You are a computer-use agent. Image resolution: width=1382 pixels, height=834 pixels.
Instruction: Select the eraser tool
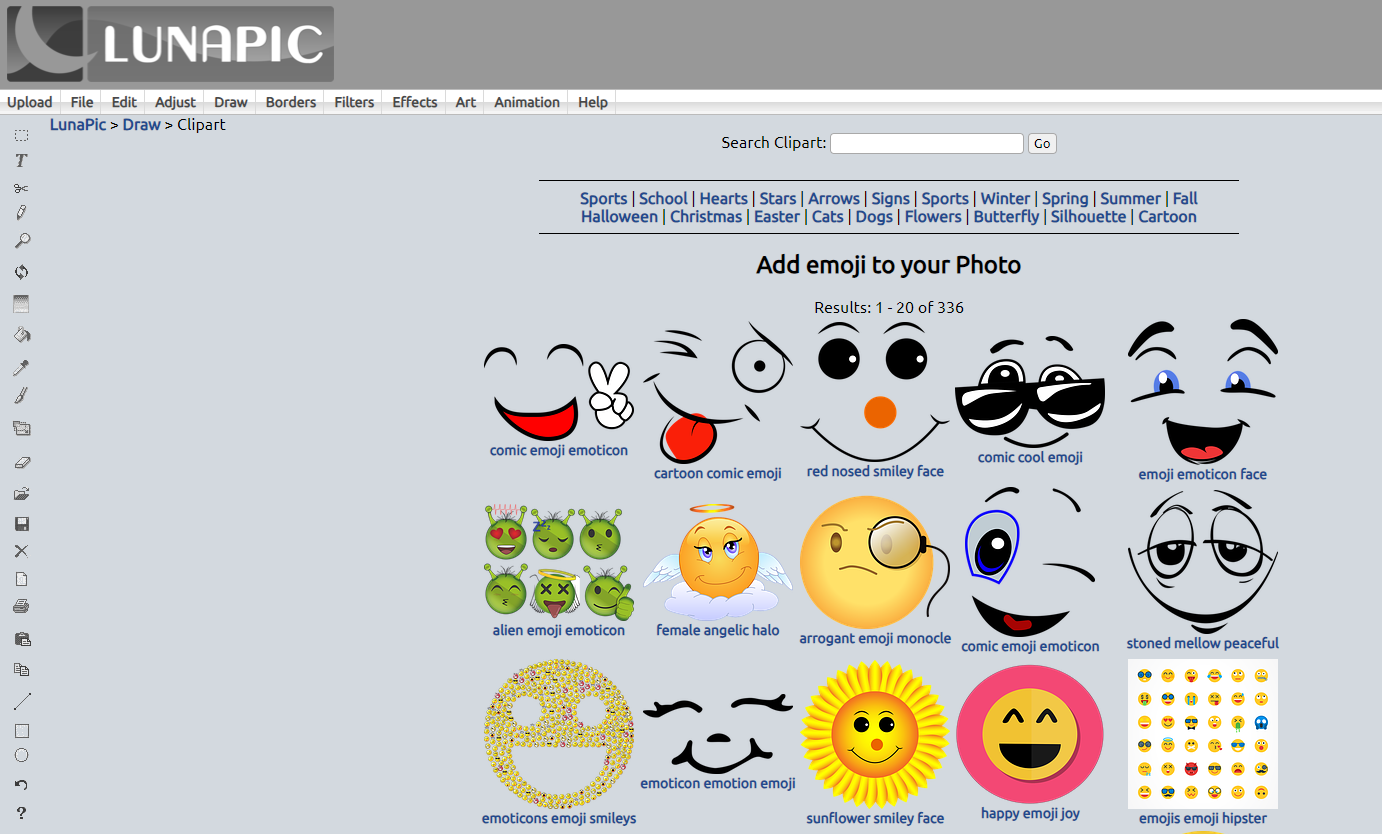click(x=21, y=462)
